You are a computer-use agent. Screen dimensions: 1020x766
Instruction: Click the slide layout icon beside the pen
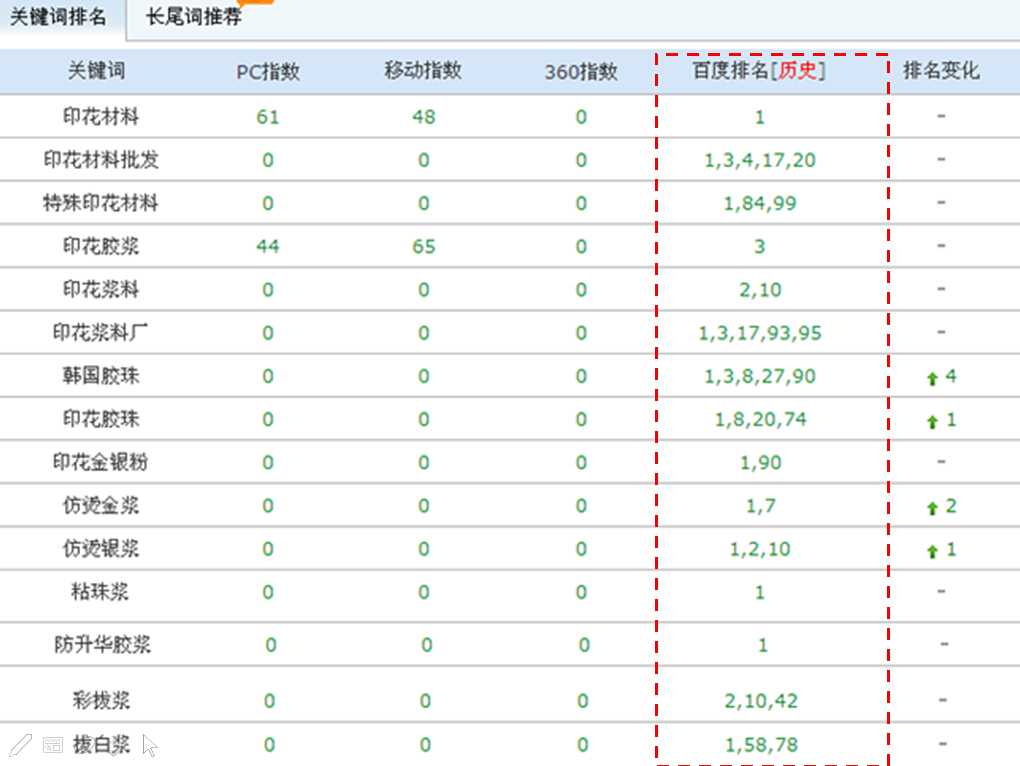tap(53, 745)
